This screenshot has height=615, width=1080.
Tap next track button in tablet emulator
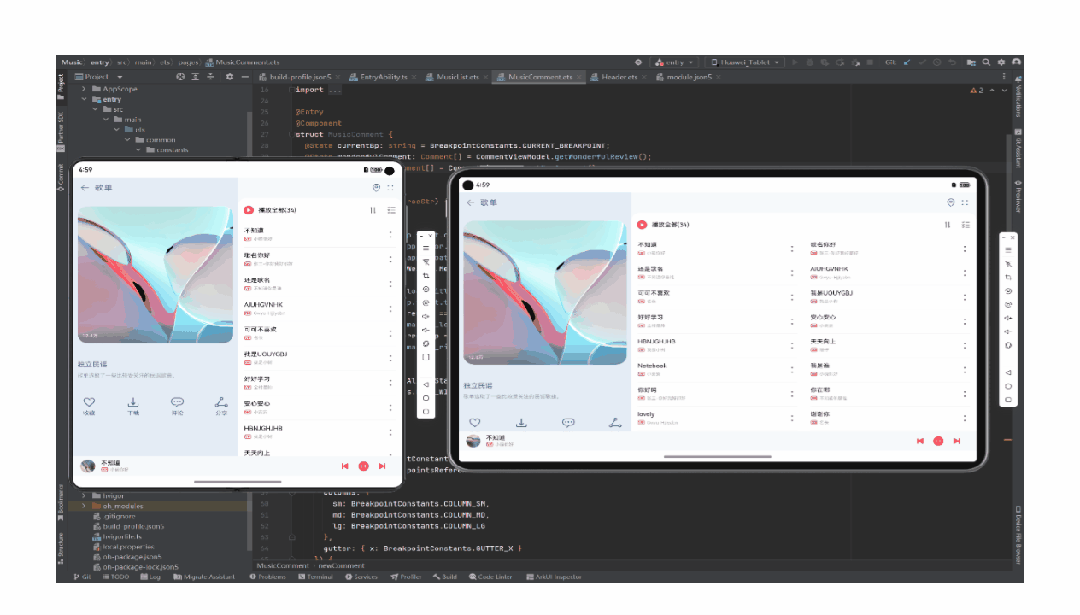click(957, 441)
